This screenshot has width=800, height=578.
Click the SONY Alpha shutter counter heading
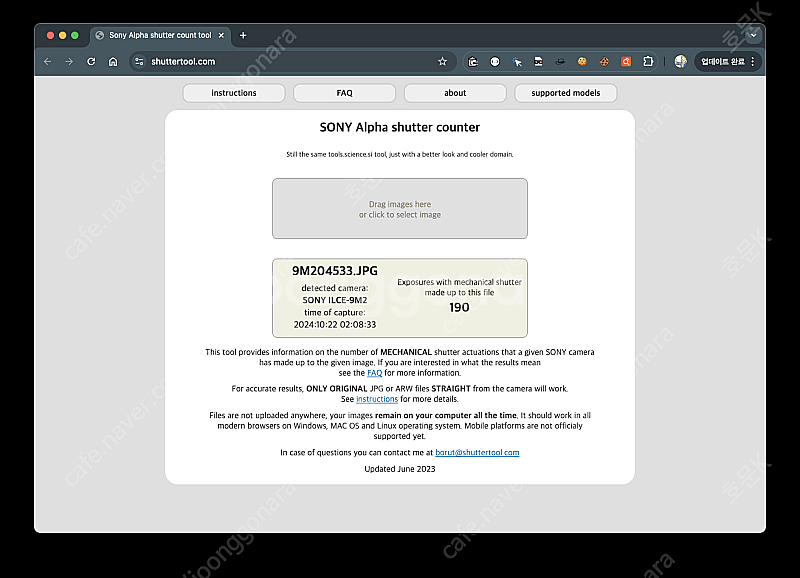click(x=400, y=127)
